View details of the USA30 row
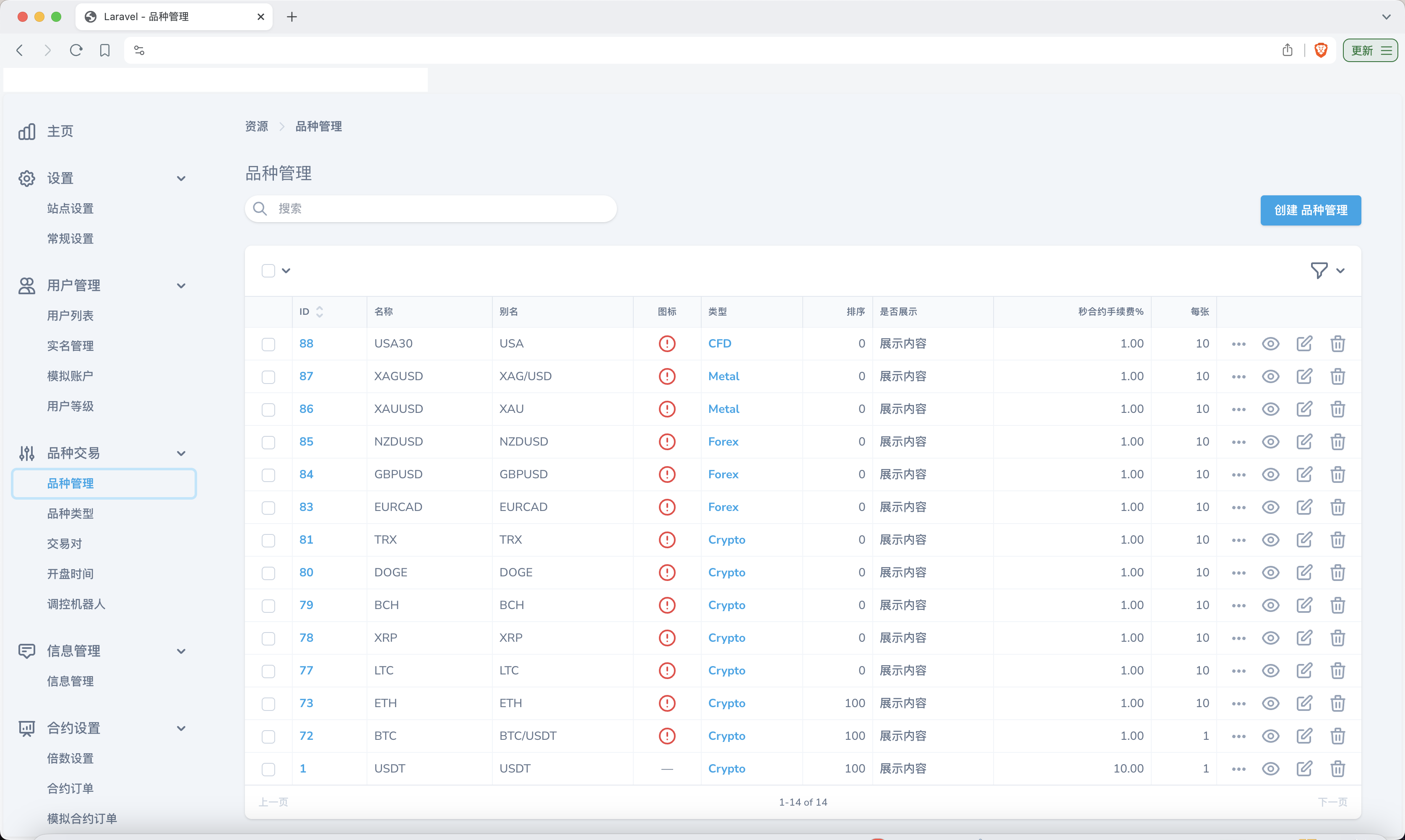The width and height of the screenshot is (1405, 840). pos(1270,344)
